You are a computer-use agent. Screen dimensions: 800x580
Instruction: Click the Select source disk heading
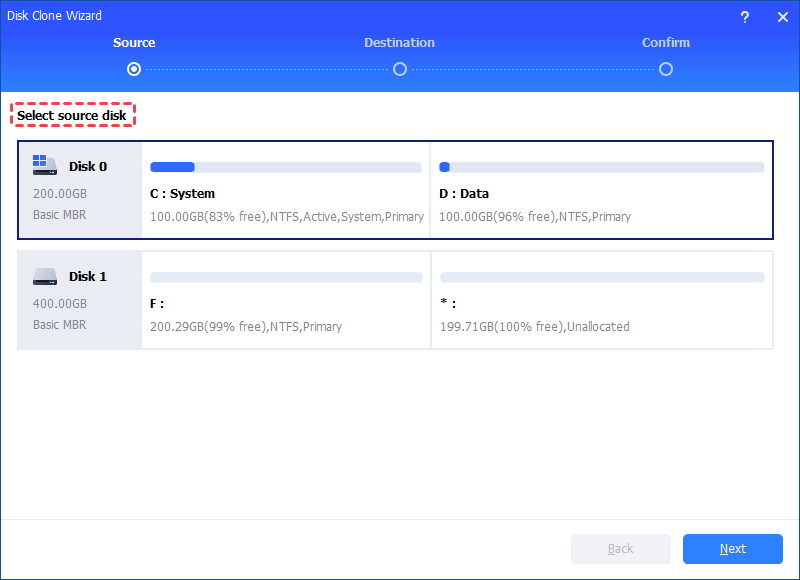point(73,114)
